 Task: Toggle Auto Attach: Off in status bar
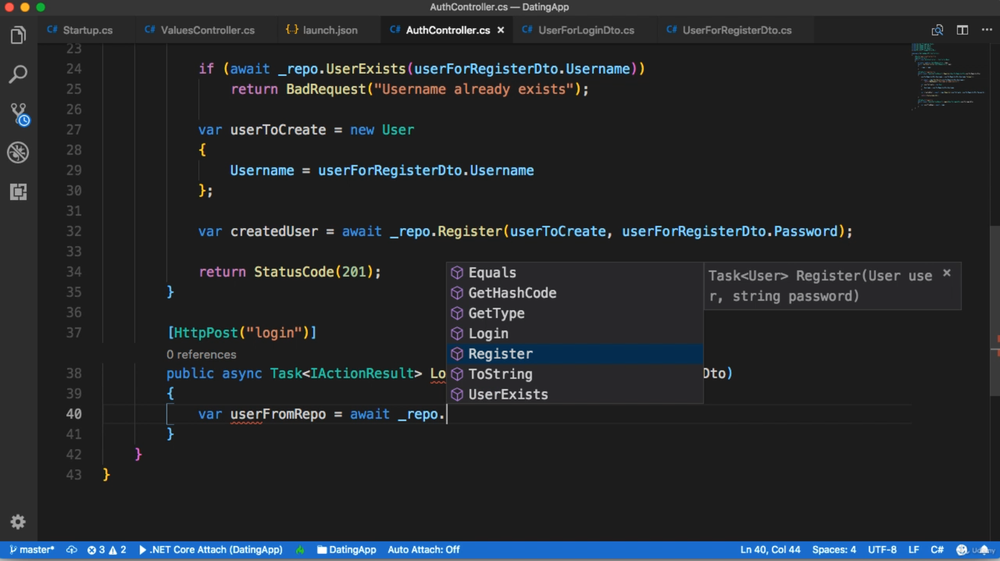coord(423,550)
